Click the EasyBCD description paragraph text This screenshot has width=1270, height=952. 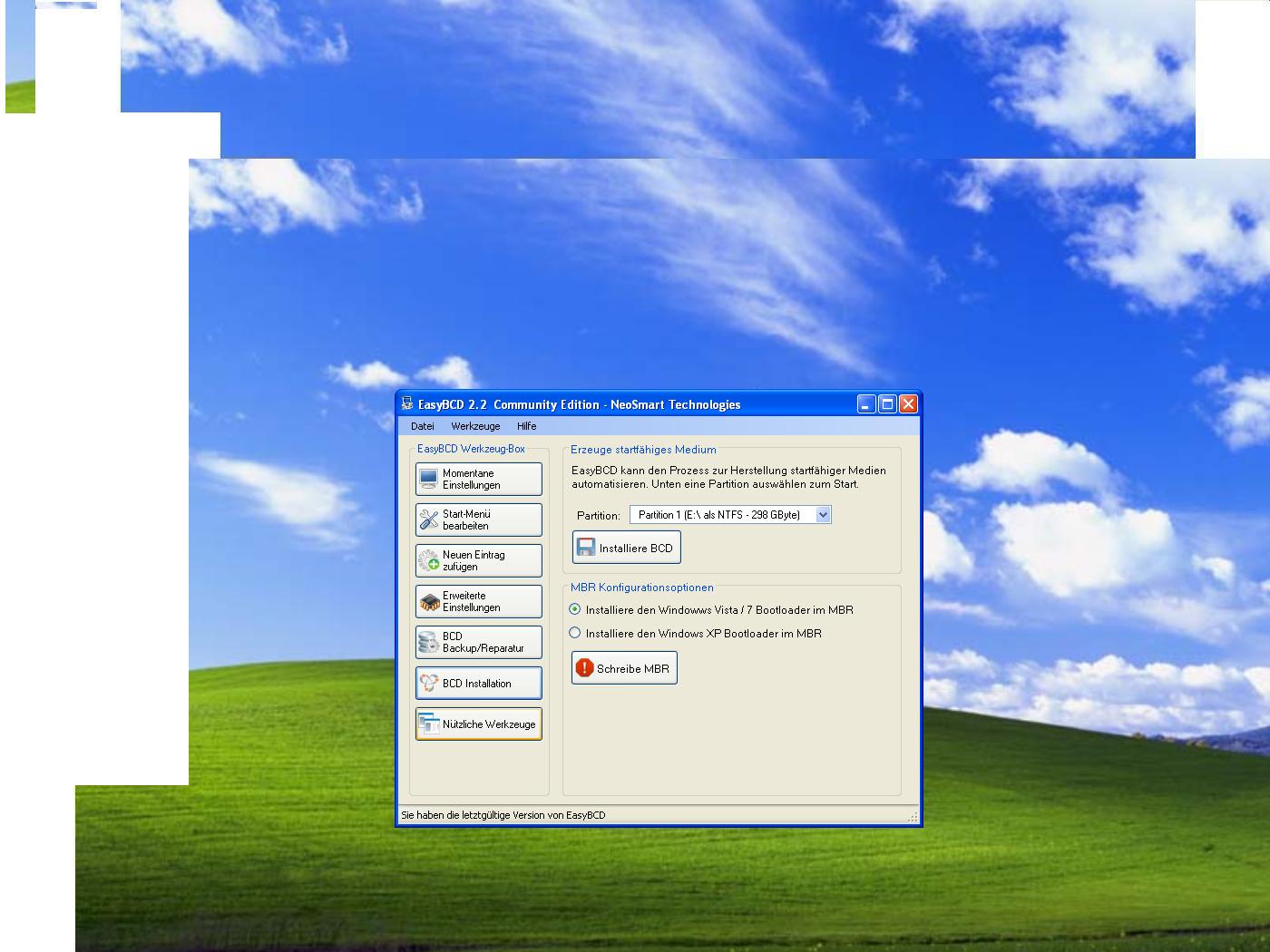tap(728, 477)
